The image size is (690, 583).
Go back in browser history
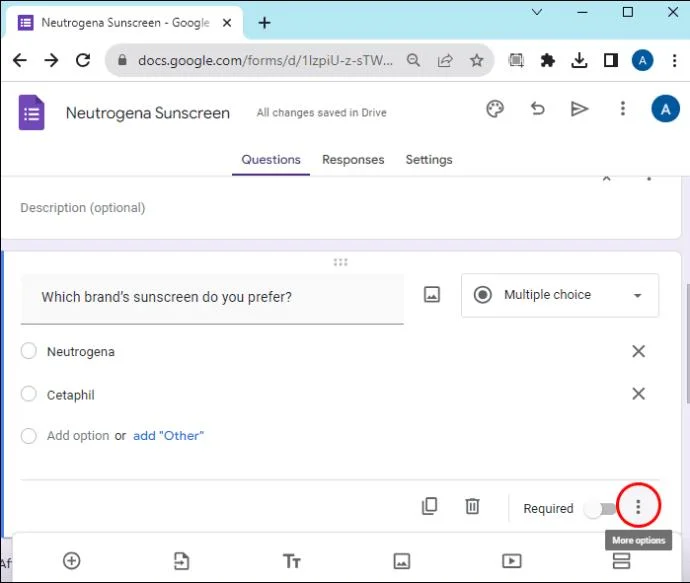pyautogui.click(x=20, y=60)
